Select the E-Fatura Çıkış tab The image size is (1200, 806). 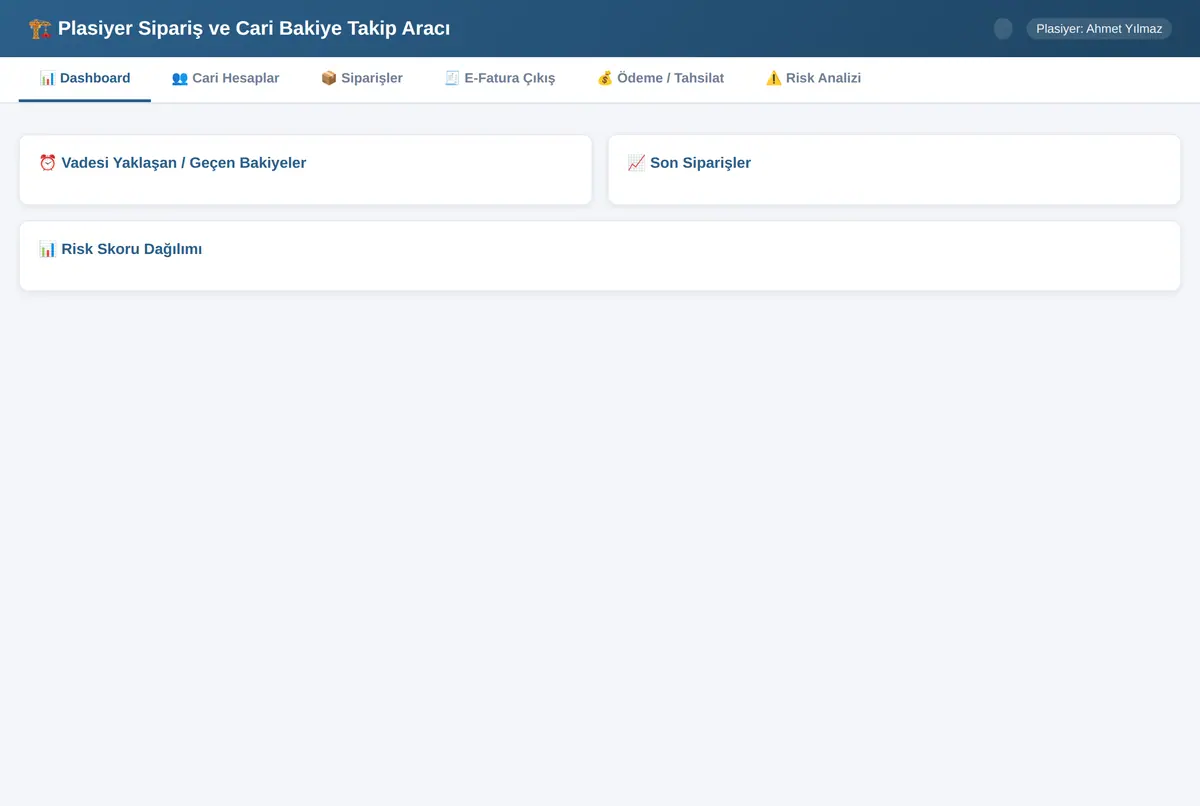point(499,78)
